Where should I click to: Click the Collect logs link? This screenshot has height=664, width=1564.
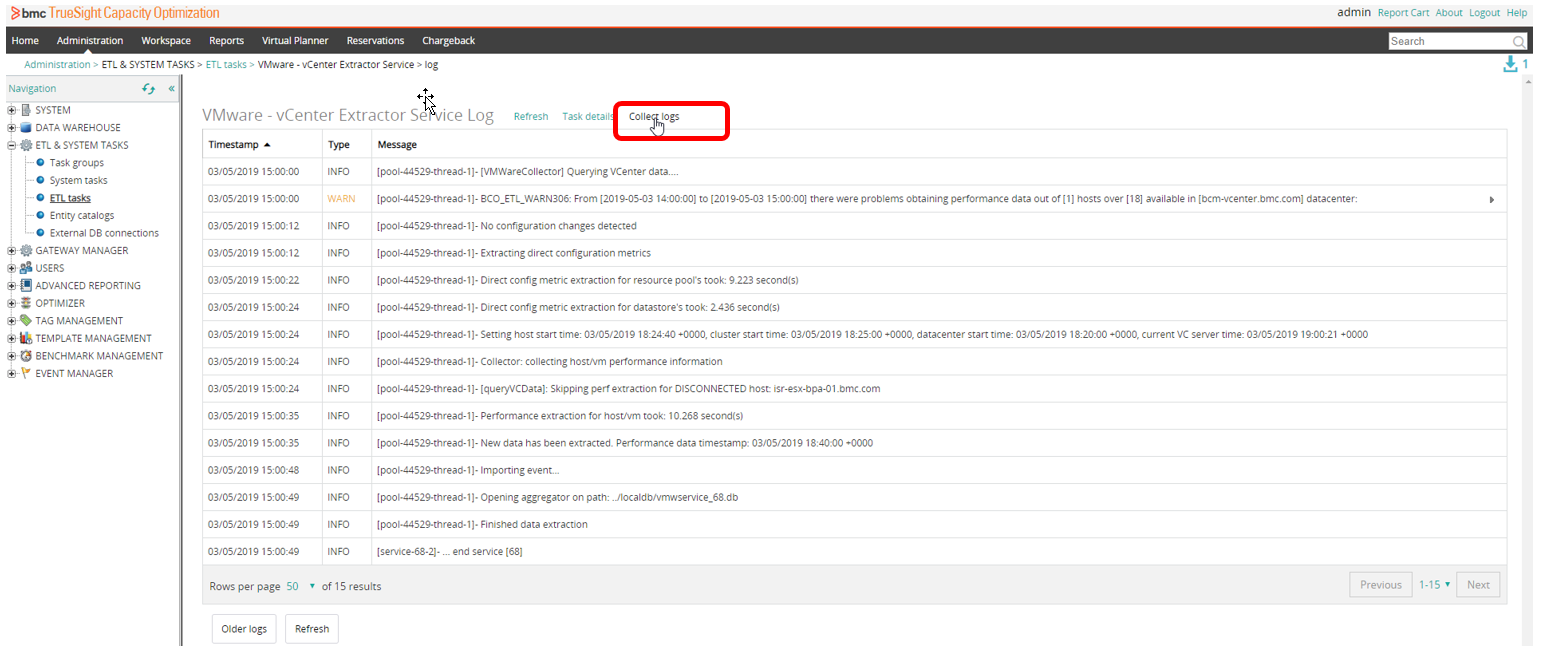(x=654, y=117)
